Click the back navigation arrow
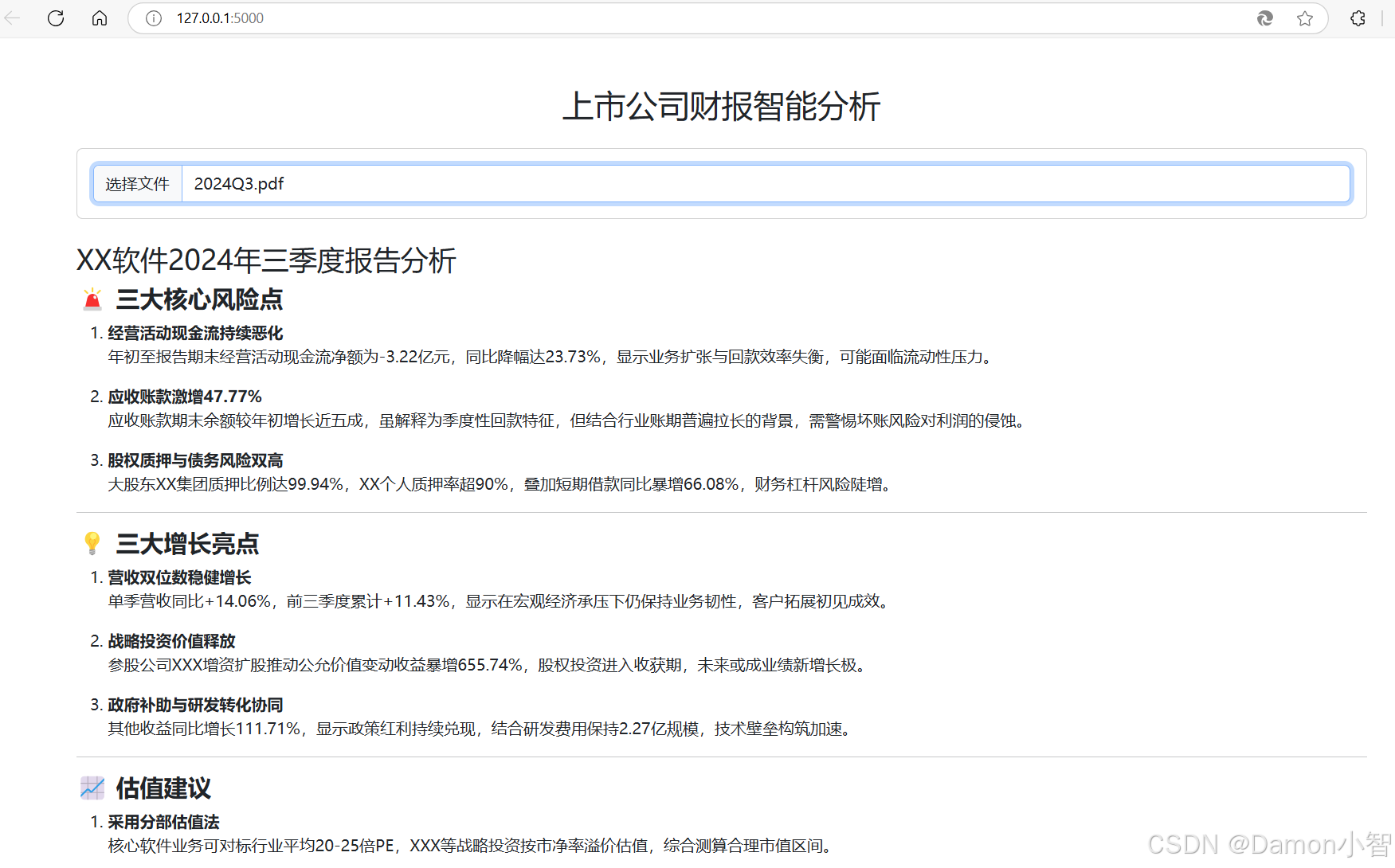Screen dimensions: 1395x868 [x=12, y=18]
